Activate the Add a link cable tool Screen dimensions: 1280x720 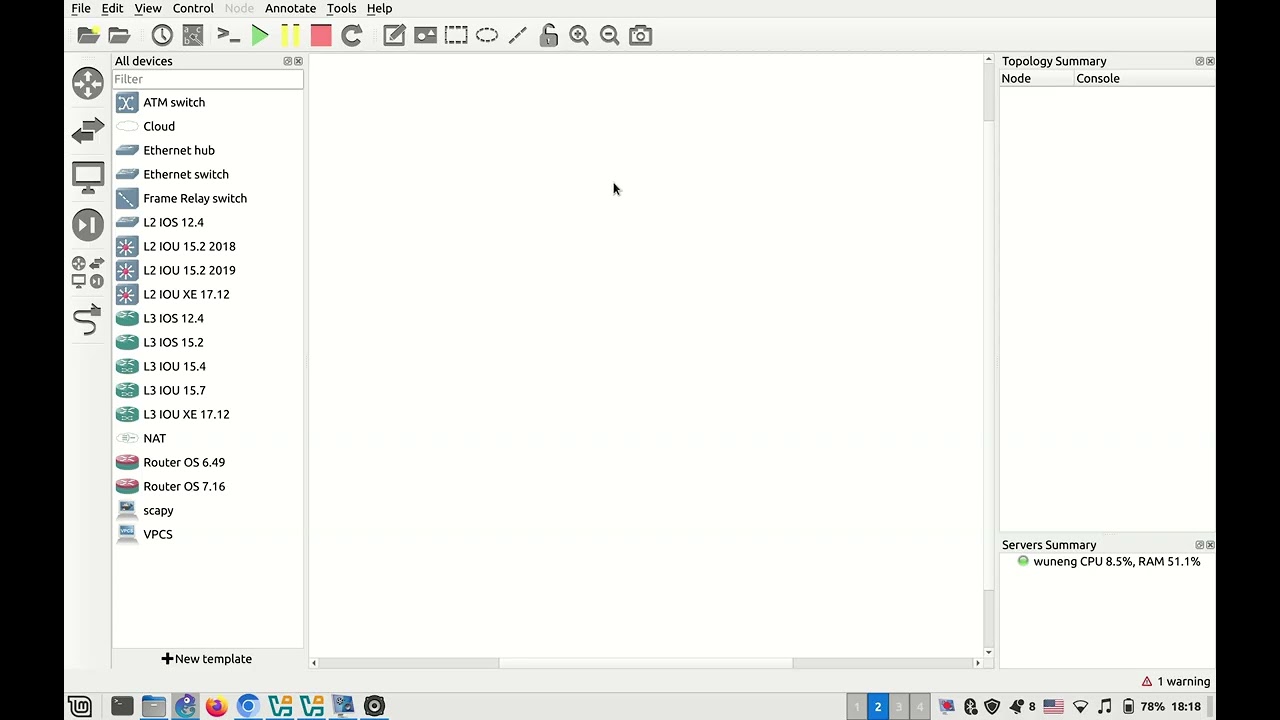tap(88, 319)
